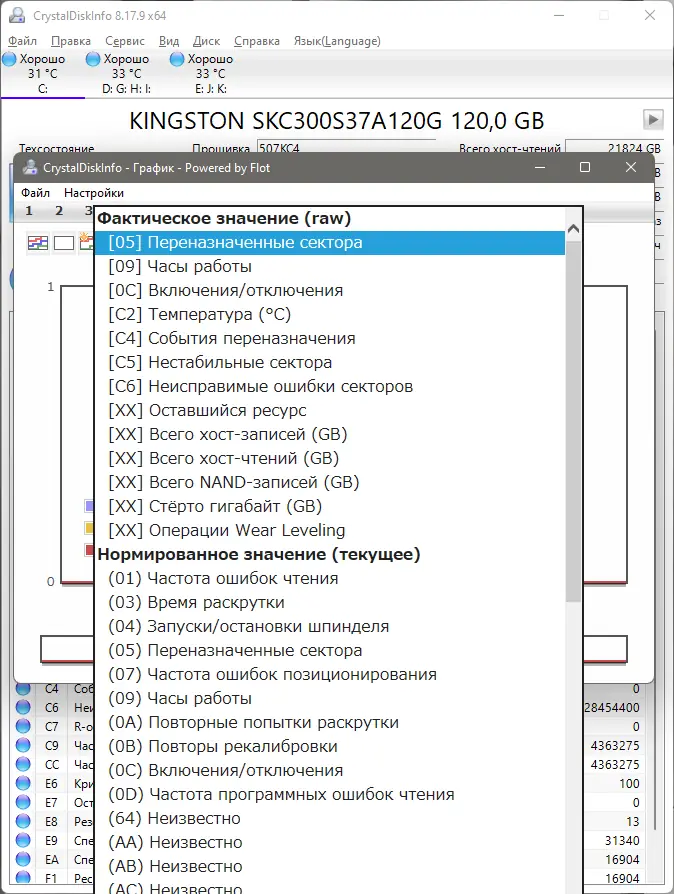Select (03) Время раскрутки
This screenshot has width=674, height=894.
pyautogui.click(x=330, y=603)
